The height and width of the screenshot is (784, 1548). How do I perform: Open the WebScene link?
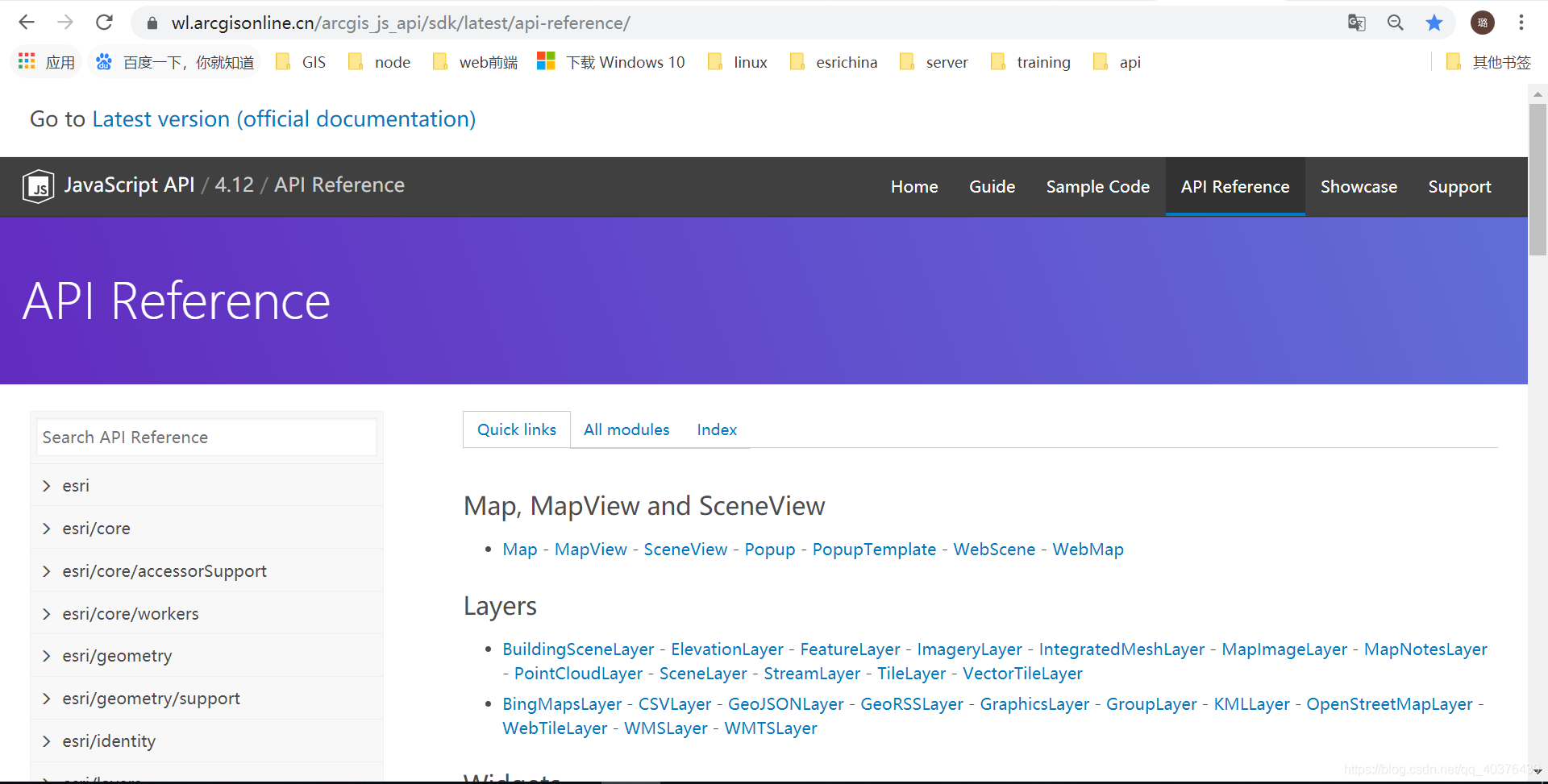[x=994, y=550]
